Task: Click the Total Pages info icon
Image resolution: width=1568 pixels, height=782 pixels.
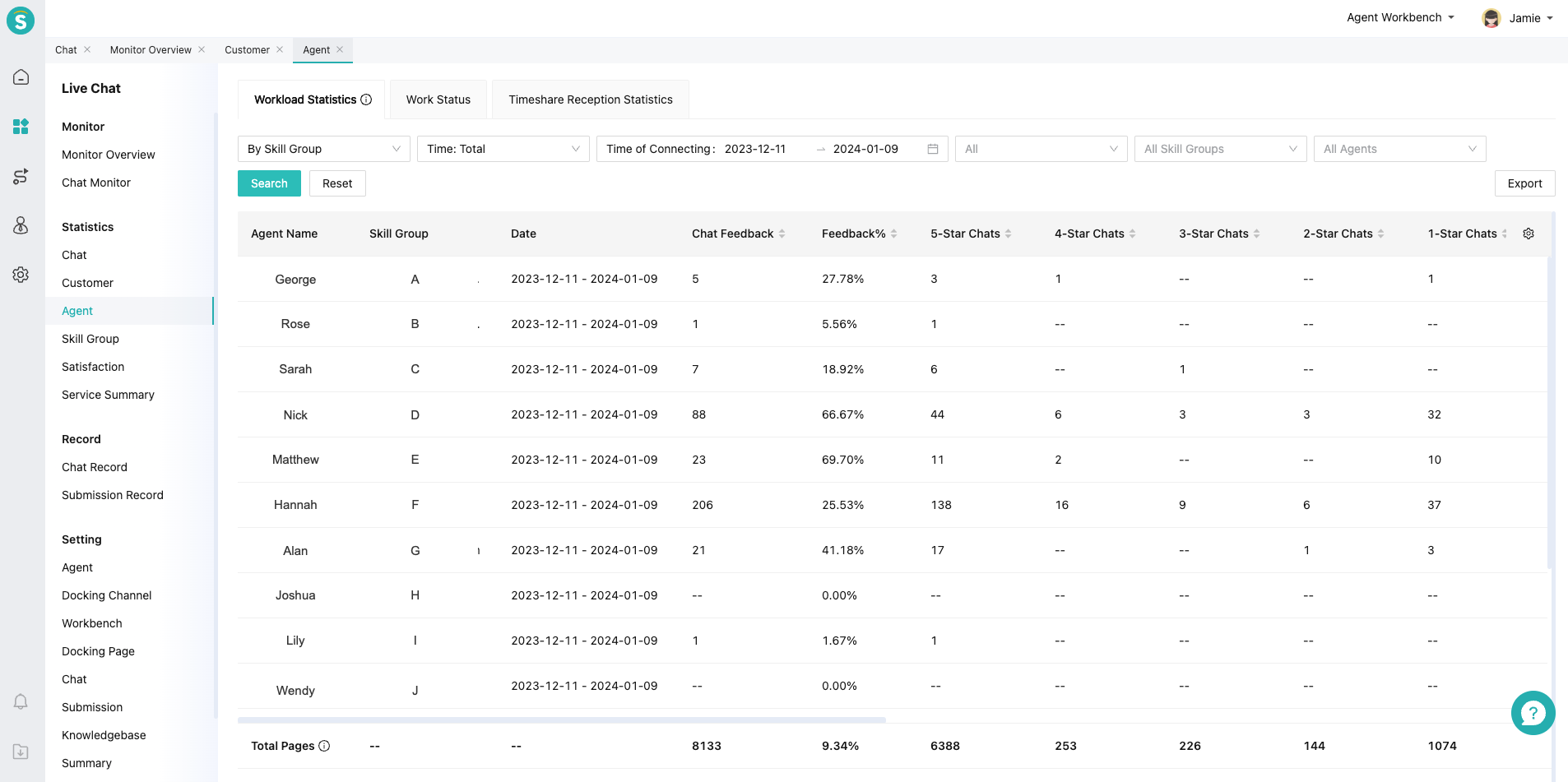Action: pos(324,746)
